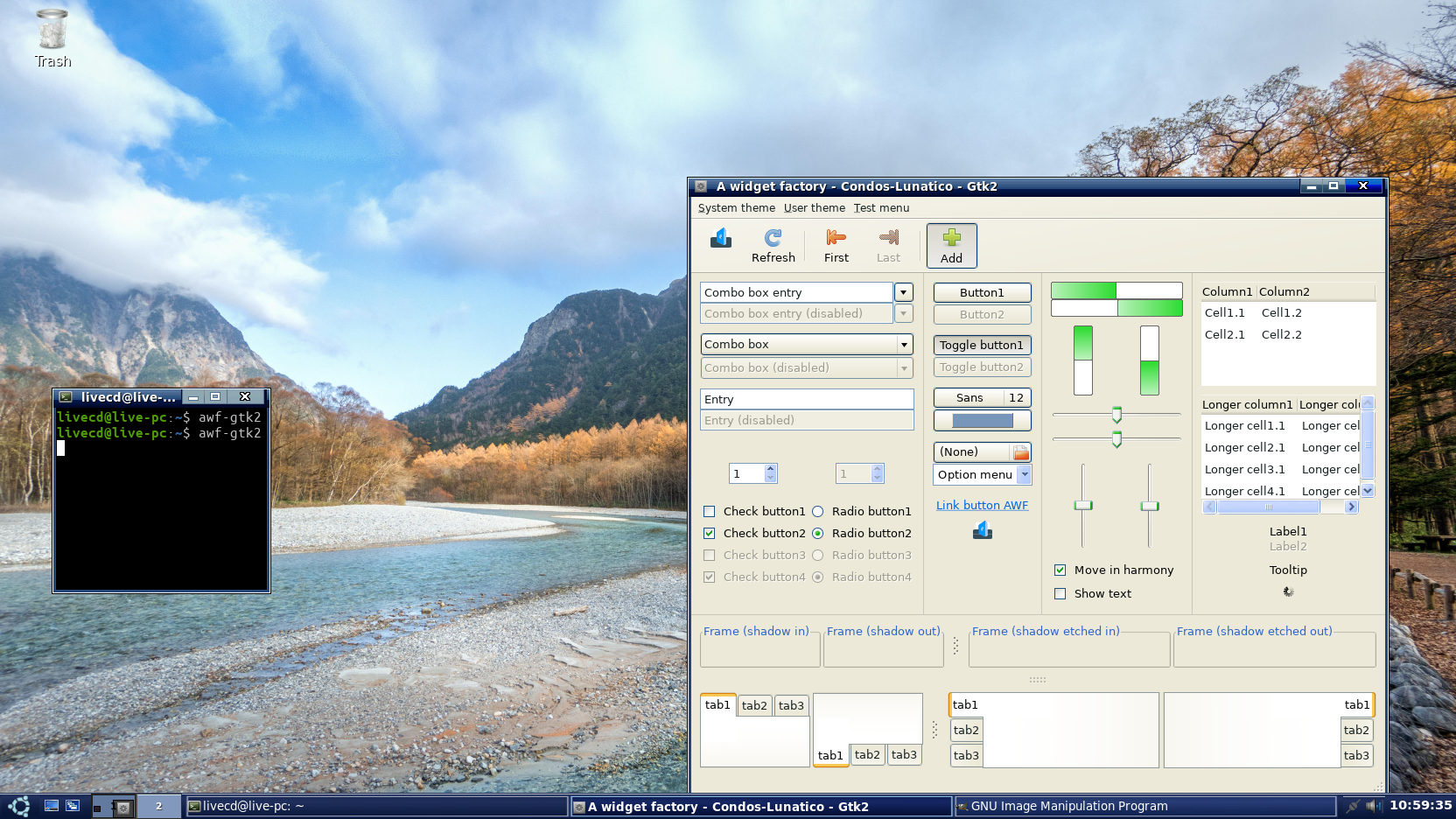Click the disabled Button2
This screenshot has width=1456, height=819.
point(983,315)
